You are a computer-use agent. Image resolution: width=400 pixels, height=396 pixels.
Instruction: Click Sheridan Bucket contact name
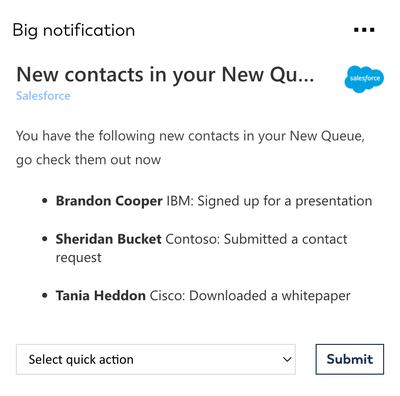click(108, 239)
